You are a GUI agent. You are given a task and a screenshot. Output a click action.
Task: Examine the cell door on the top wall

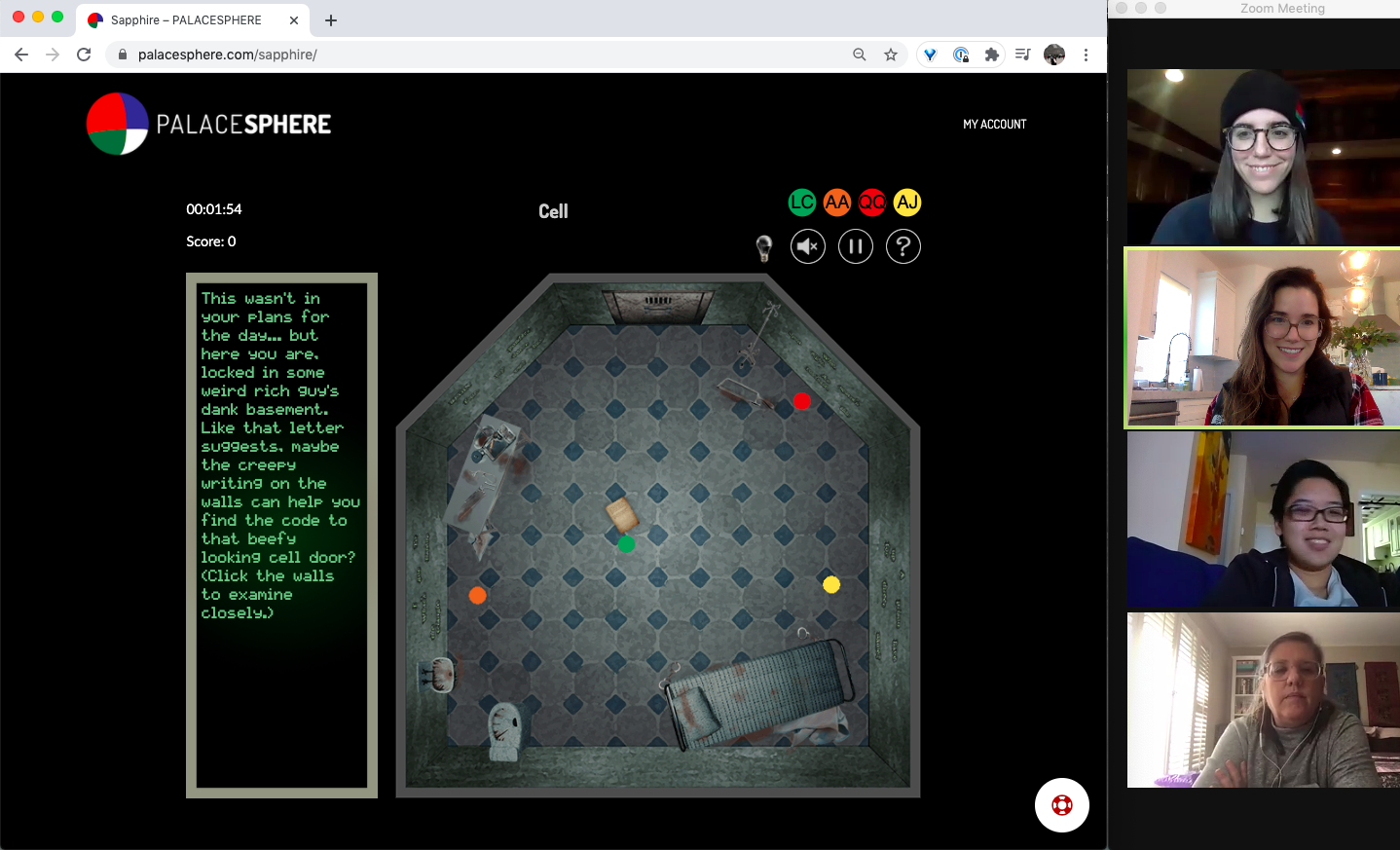(x=658, y=306)
